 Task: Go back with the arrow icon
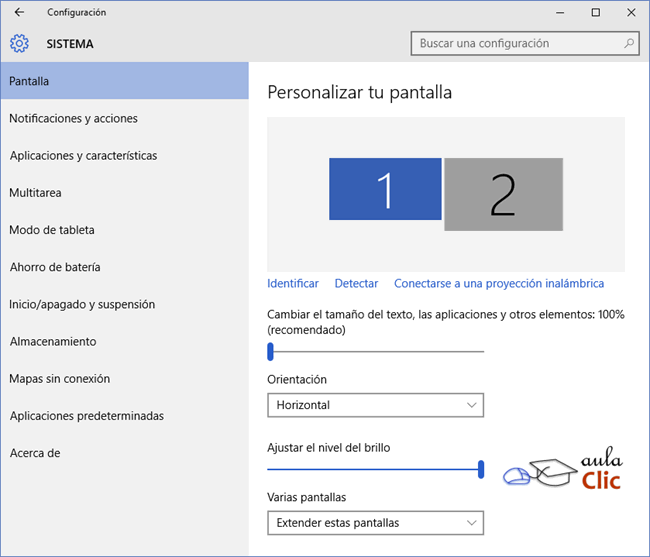click(x=19, y=12)
